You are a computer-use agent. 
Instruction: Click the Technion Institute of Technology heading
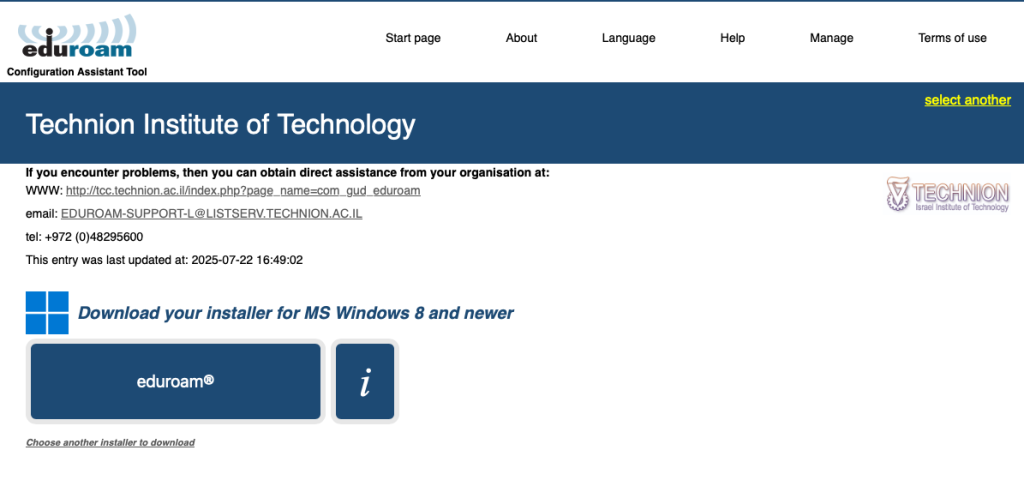[220, 125]
